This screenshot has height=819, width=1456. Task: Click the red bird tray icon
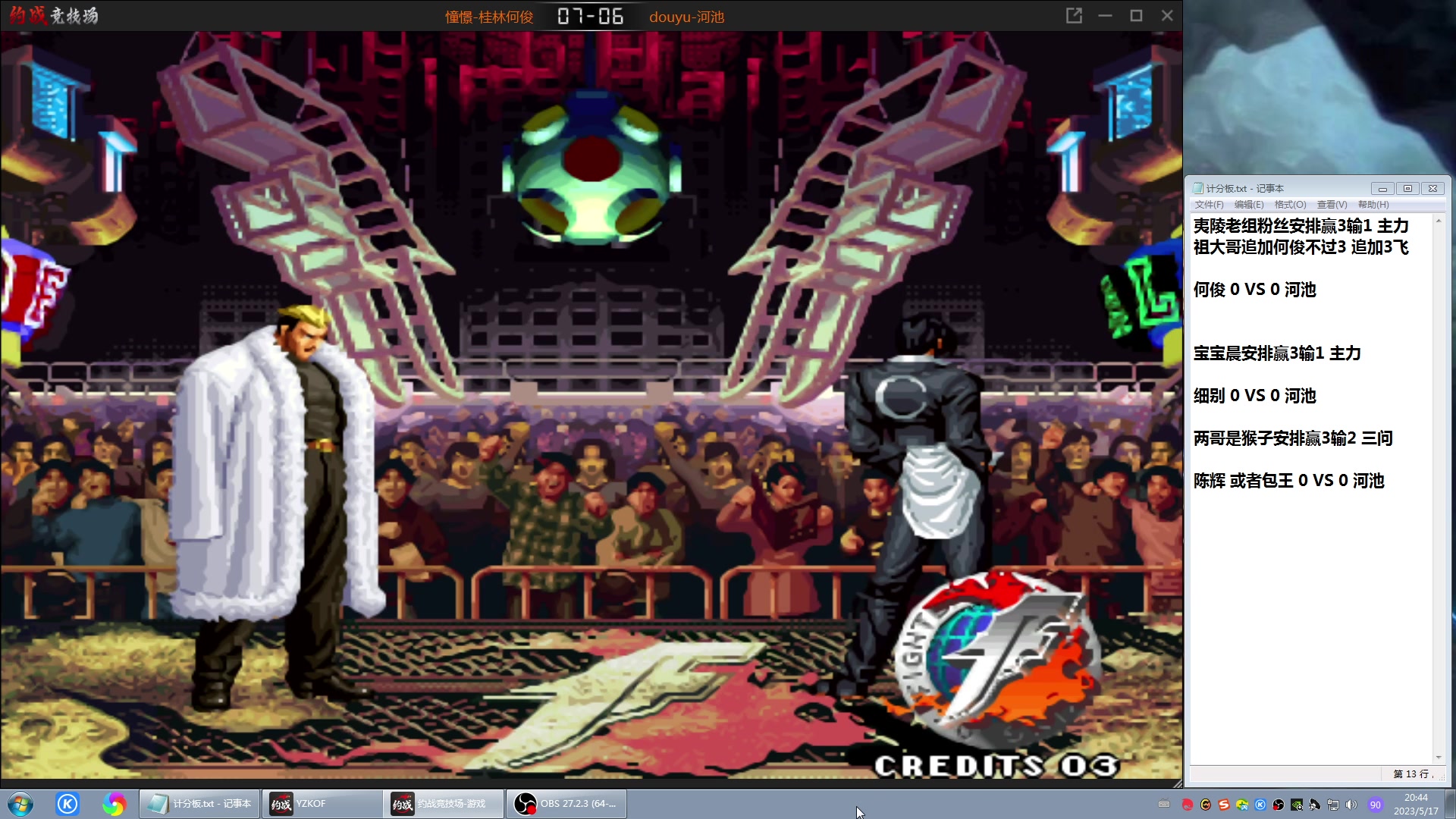pos(1188,805)
